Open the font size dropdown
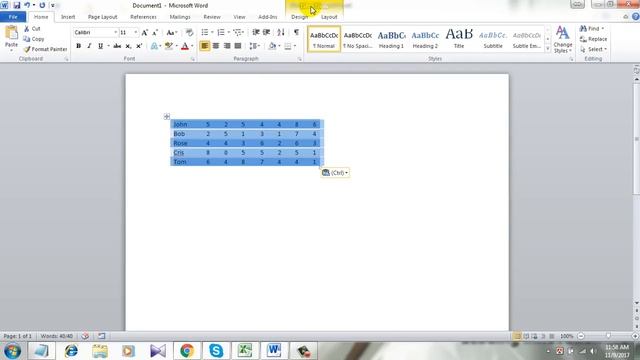 click(136, 32)
